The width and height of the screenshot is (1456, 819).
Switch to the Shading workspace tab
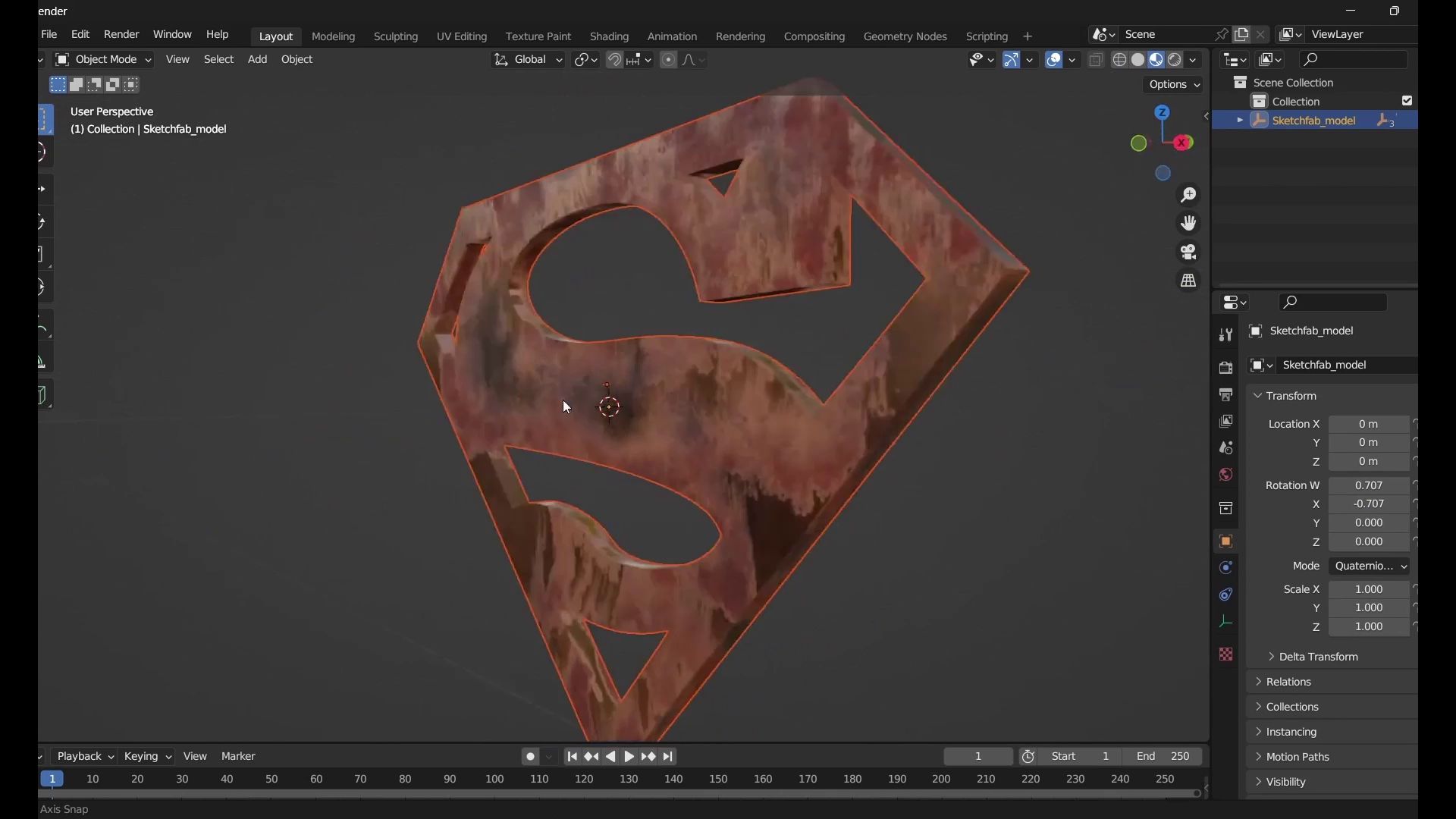[x=610, y=36]
